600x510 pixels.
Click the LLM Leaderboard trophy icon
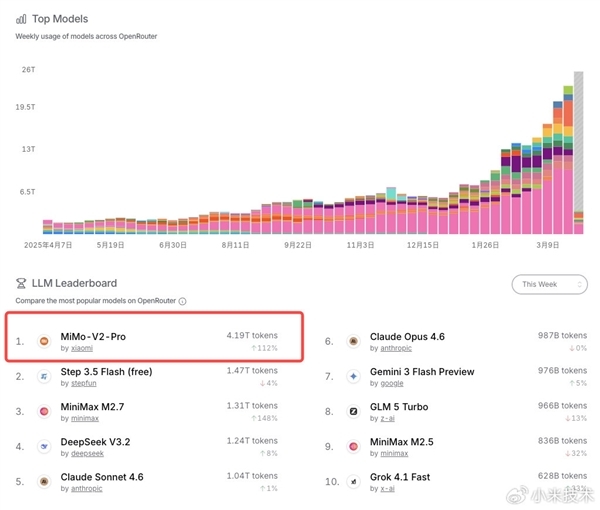21,283
